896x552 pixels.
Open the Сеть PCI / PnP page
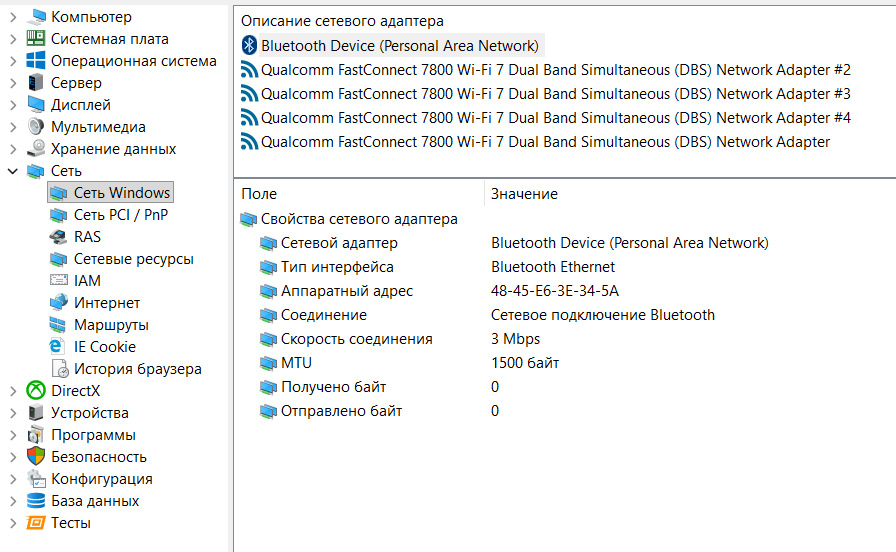120,215
